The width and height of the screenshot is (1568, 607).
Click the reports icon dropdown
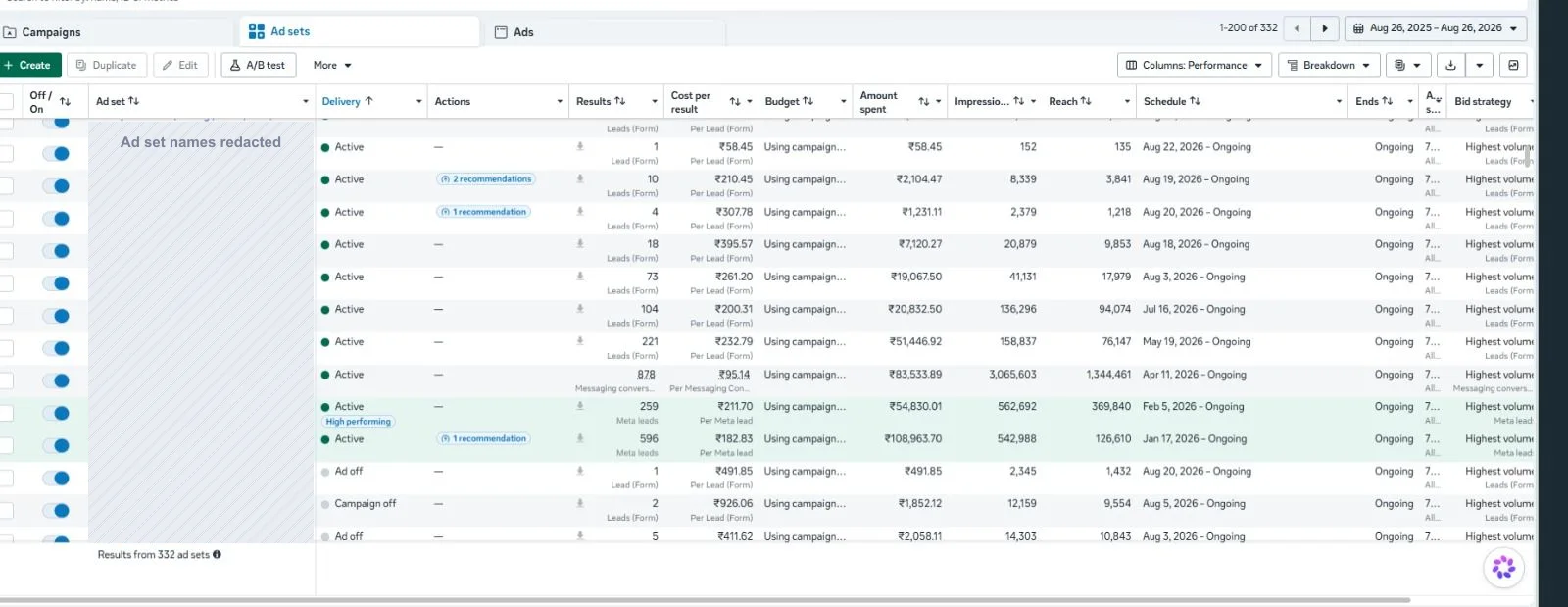point(1407,66)
